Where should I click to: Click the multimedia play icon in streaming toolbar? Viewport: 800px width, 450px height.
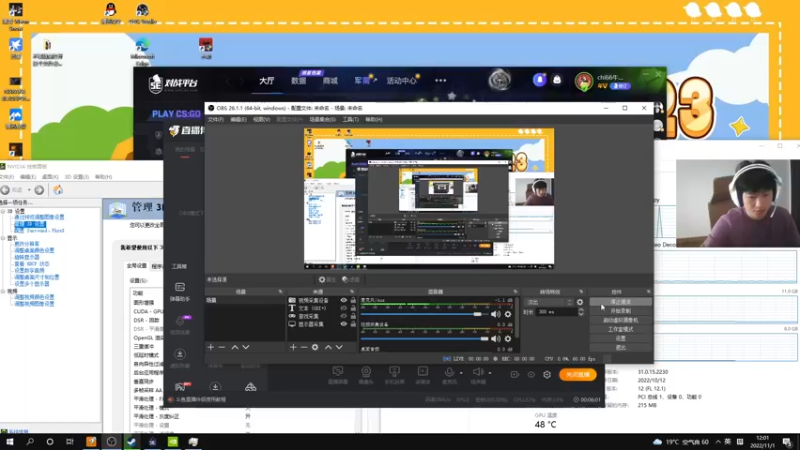(x=422, y=372)
